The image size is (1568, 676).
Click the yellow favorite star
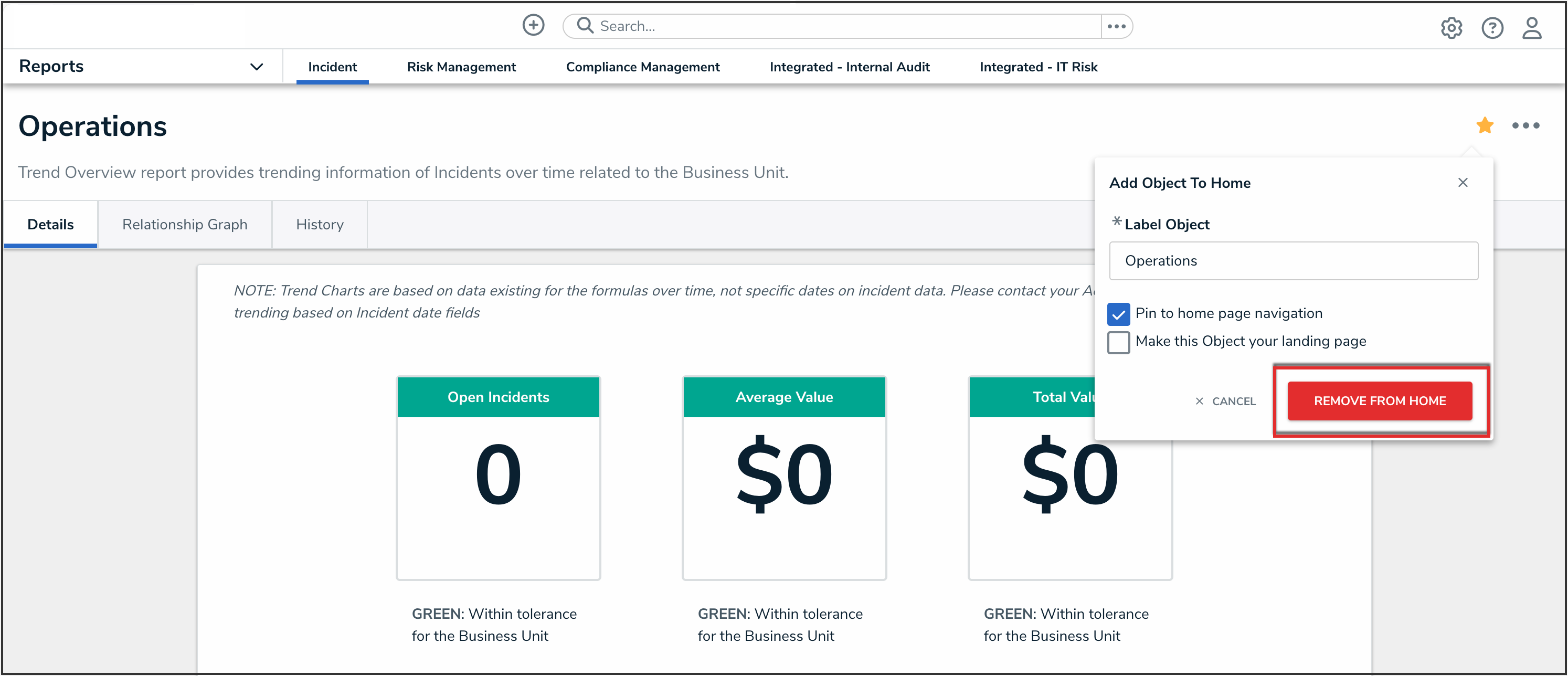pyautogui.click(x=1484, y=125)
